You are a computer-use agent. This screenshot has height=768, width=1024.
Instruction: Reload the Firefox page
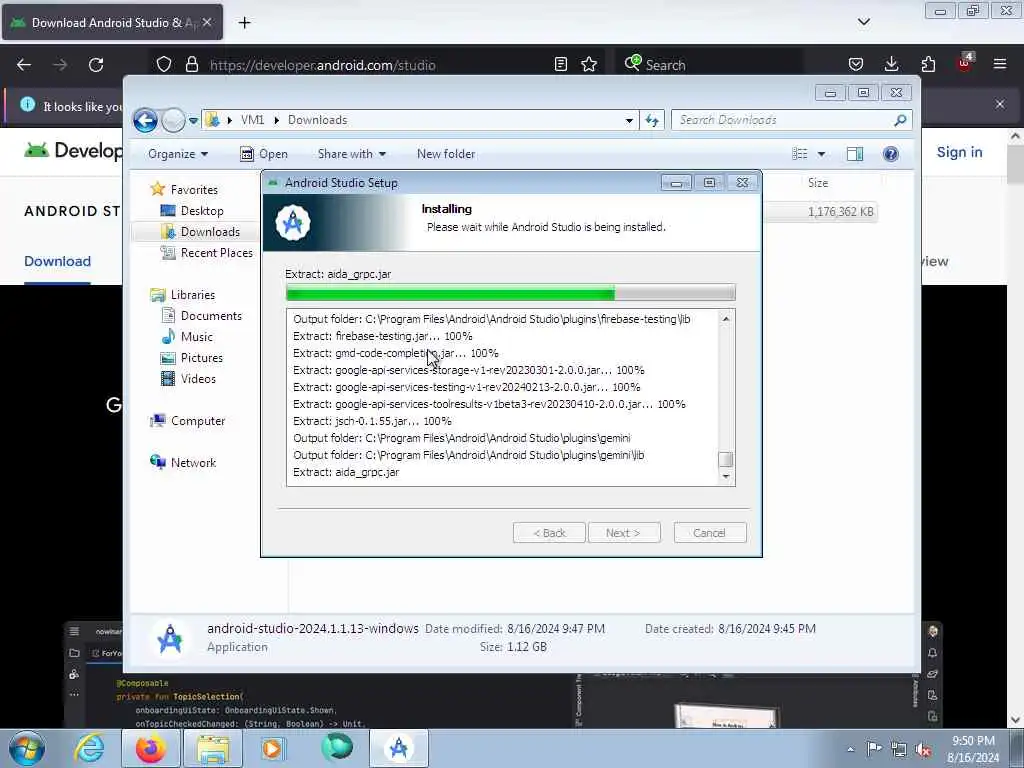click(x=96, y=65)
